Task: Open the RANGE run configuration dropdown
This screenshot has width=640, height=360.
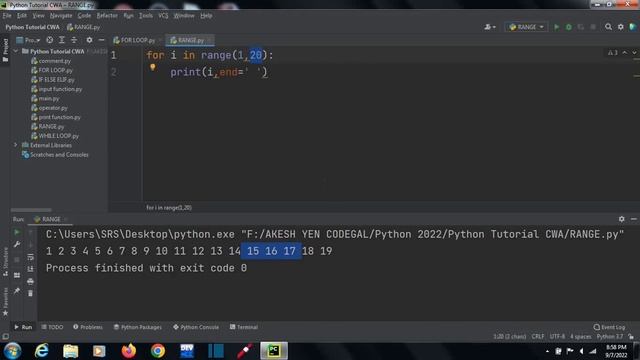Action: point(526,27)
